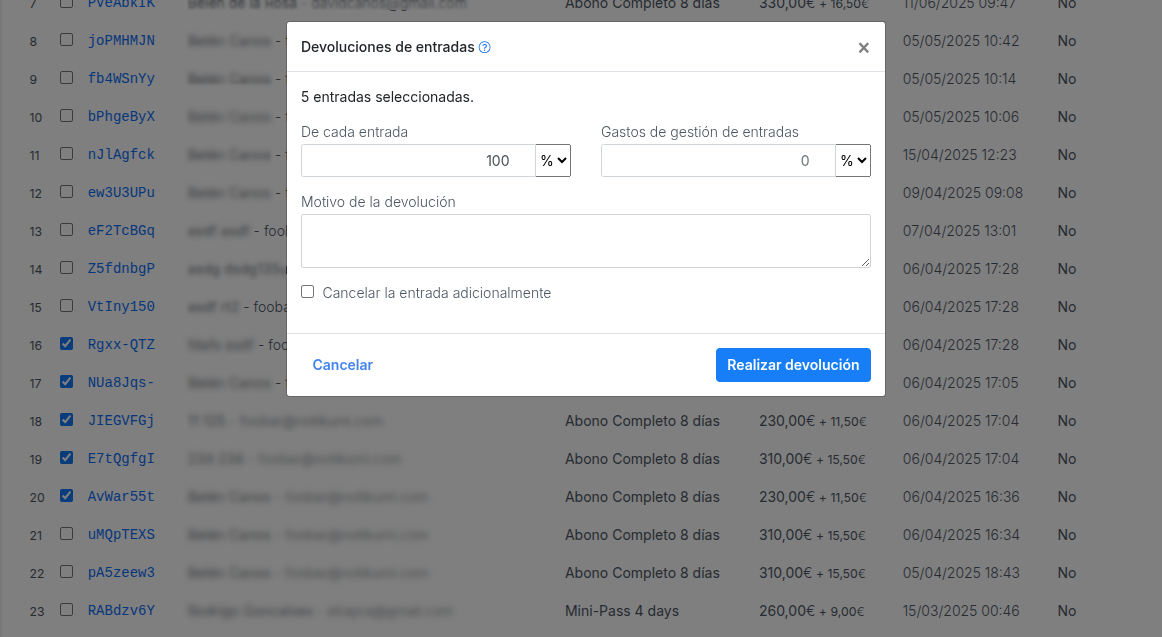
Task: Open ticket link pA5zeew3
Action: click(121, 573)
